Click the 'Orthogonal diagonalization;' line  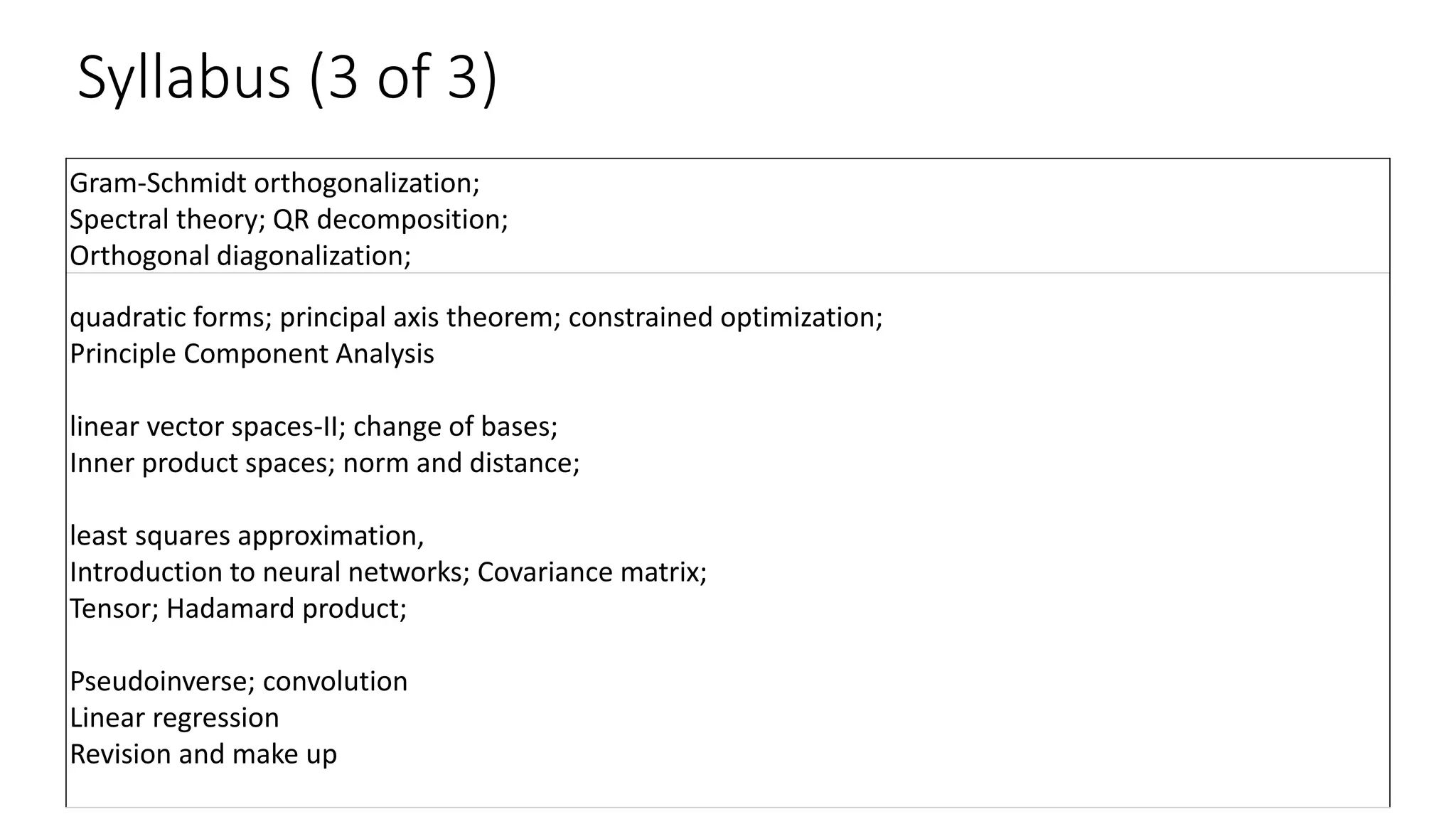[240, 256]
